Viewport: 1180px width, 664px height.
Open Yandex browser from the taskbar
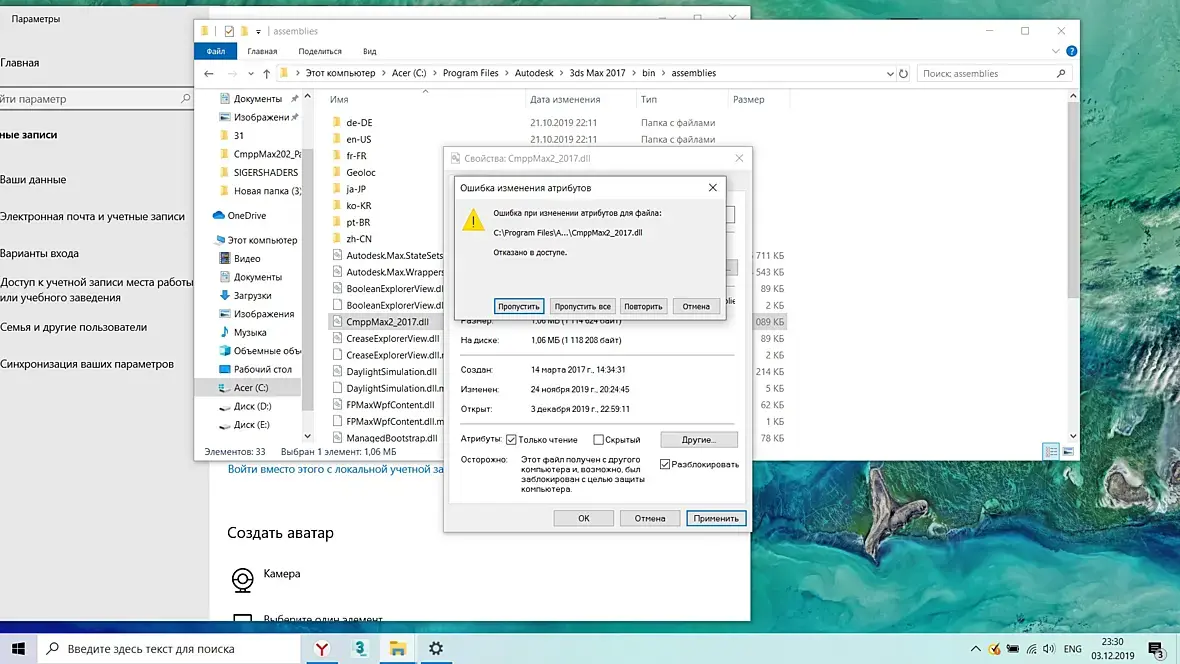point(321,648)
